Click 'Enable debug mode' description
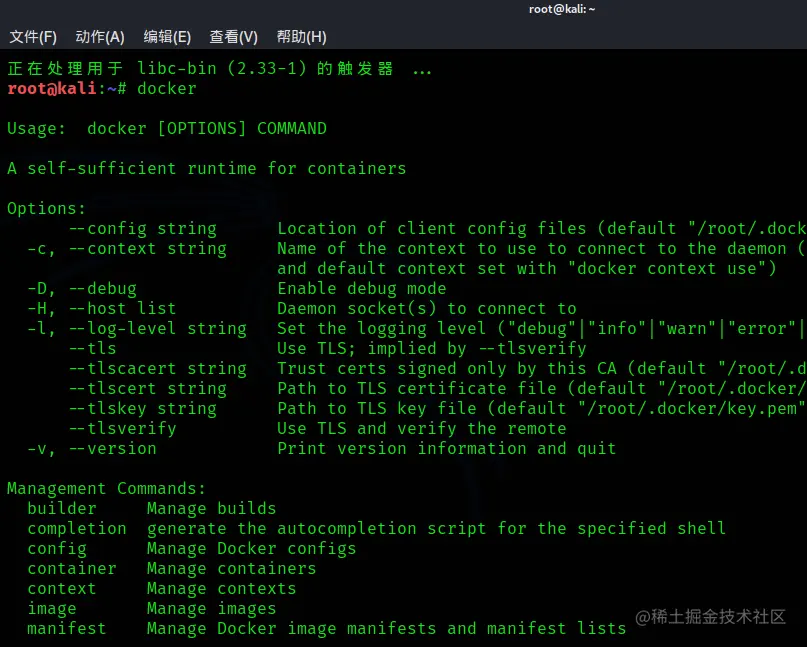807x647 pixels. coord(362,288)
